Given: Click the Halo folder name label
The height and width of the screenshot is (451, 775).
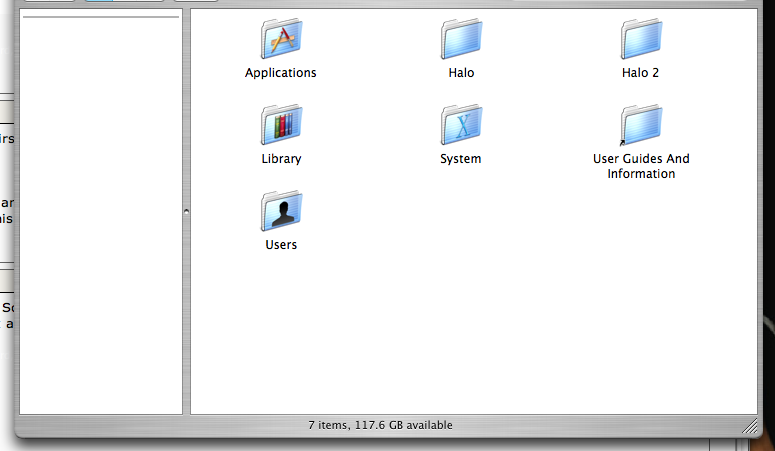Looking at the screenshot, I should click(461, 73).
